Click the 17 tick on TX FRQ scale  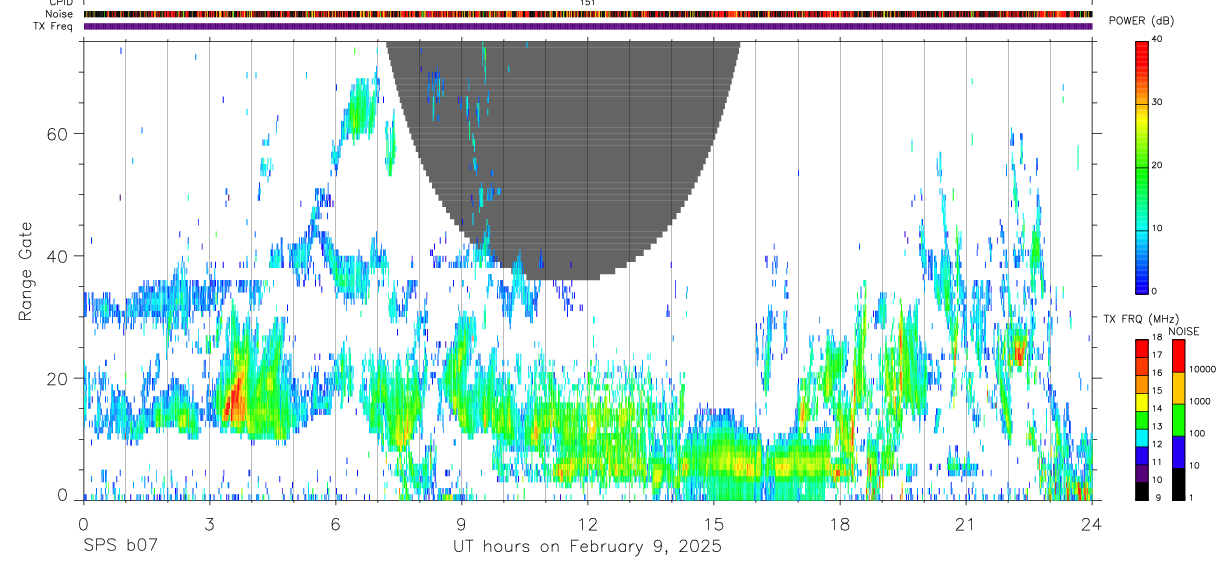[1157, 354]
